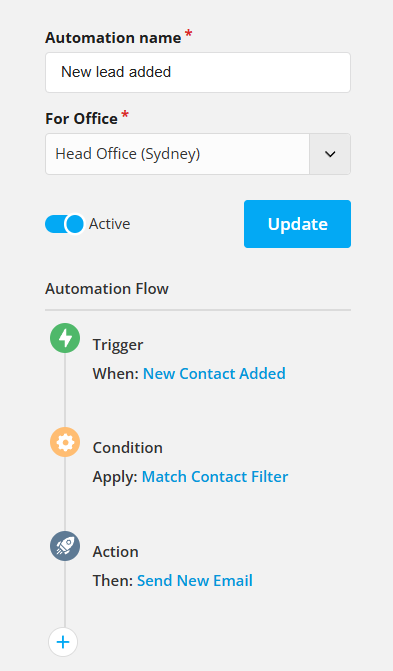Open the Send New Email action link
This screenshot has width=393, height=671.
tap(195, 581)
